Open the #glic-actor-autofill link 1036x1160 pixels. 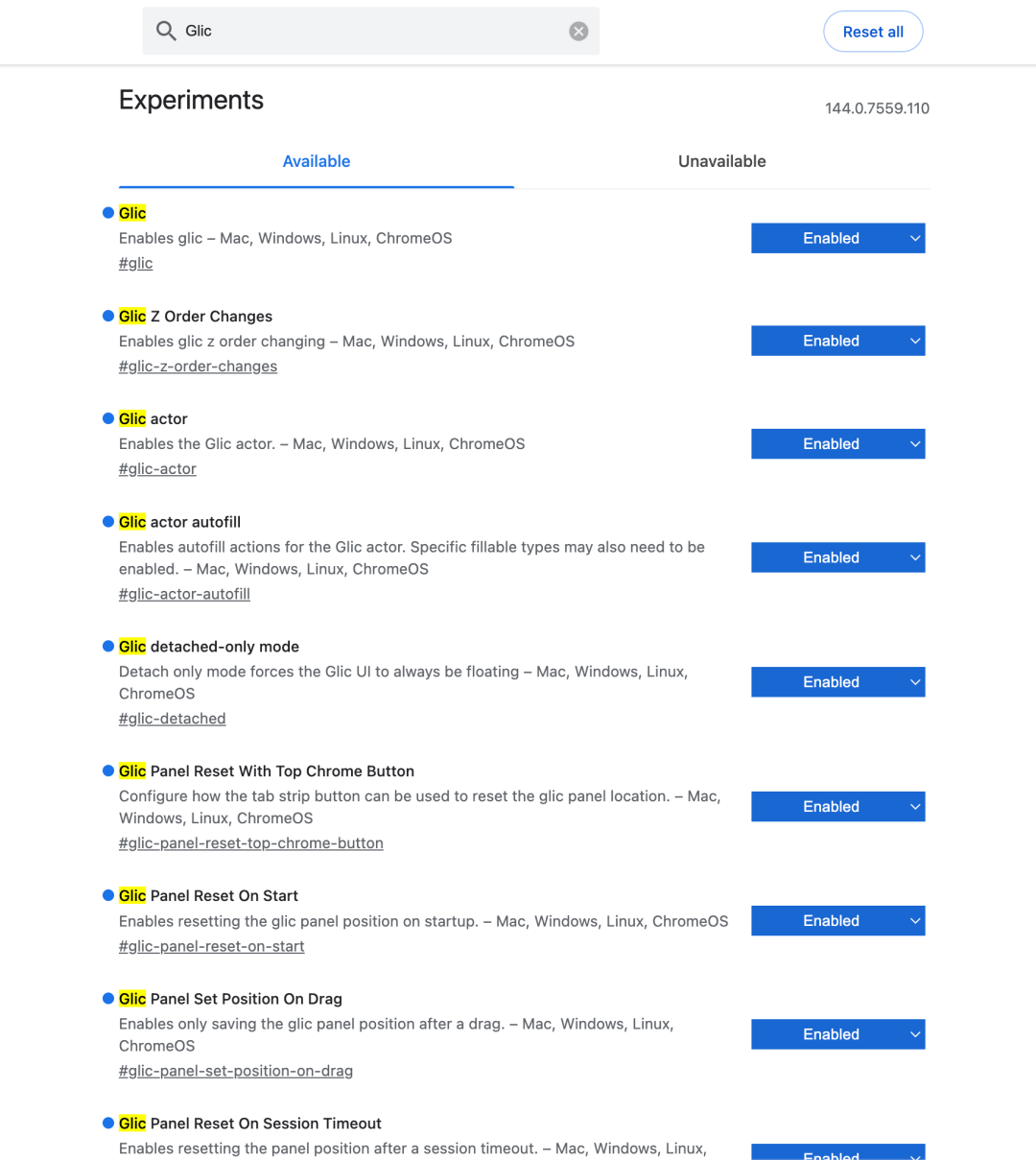click(184, 593)
